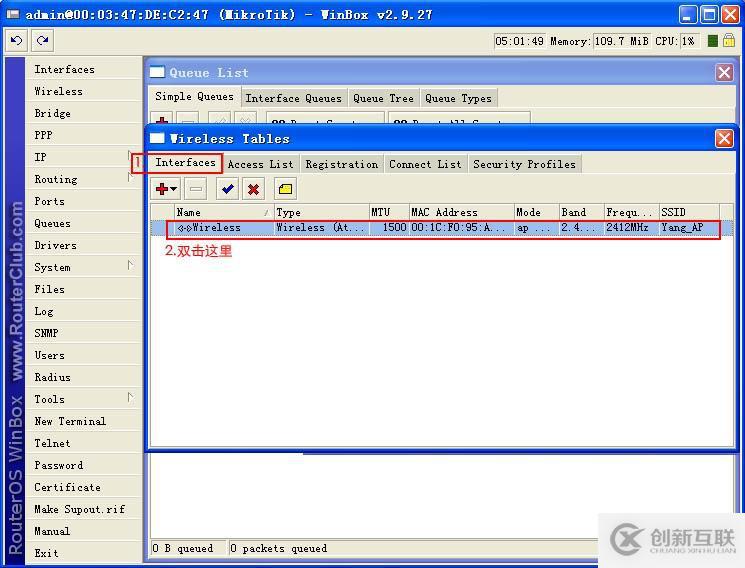Select the Yang_AP SSID cell
The width and height of the screenshot is (745, 568).
(689, 228)
